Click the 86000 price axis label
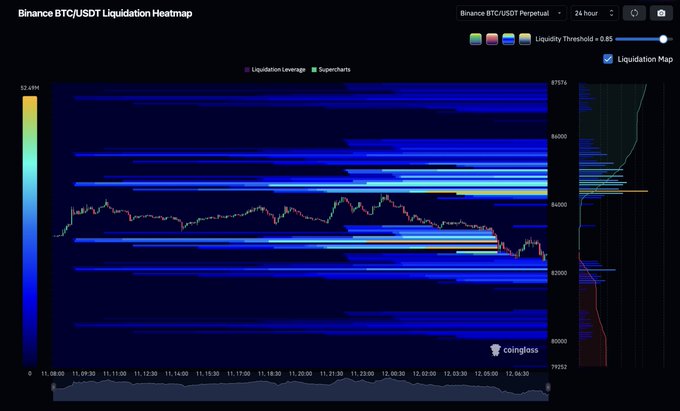 pyautogui.click(x=559, y=137)
